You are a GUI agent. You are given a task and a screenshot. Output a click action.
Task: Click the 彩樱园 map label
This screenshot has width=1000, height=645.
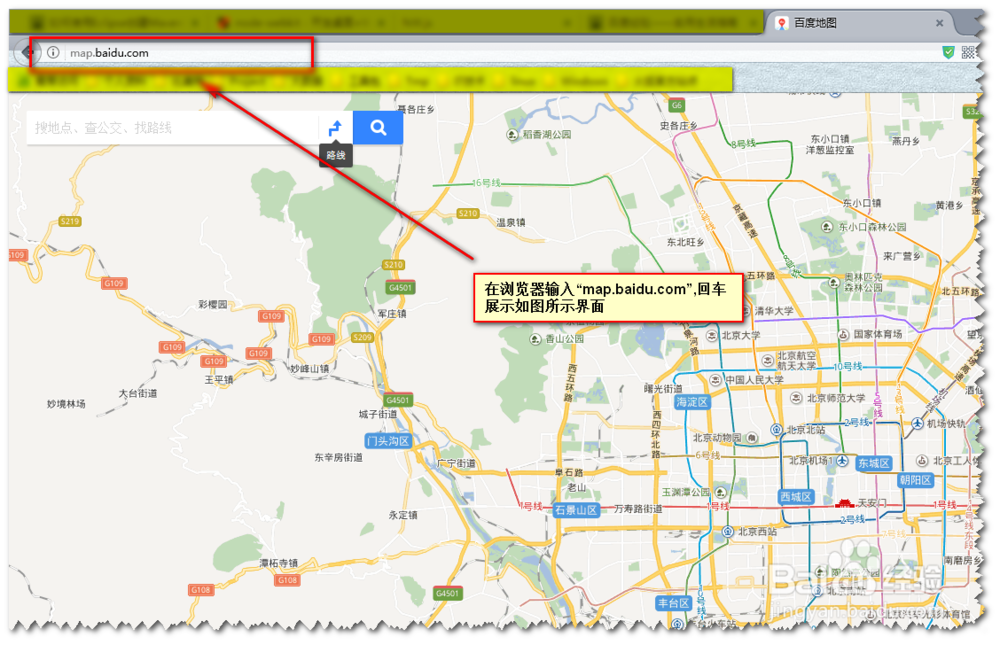point(212,304)
